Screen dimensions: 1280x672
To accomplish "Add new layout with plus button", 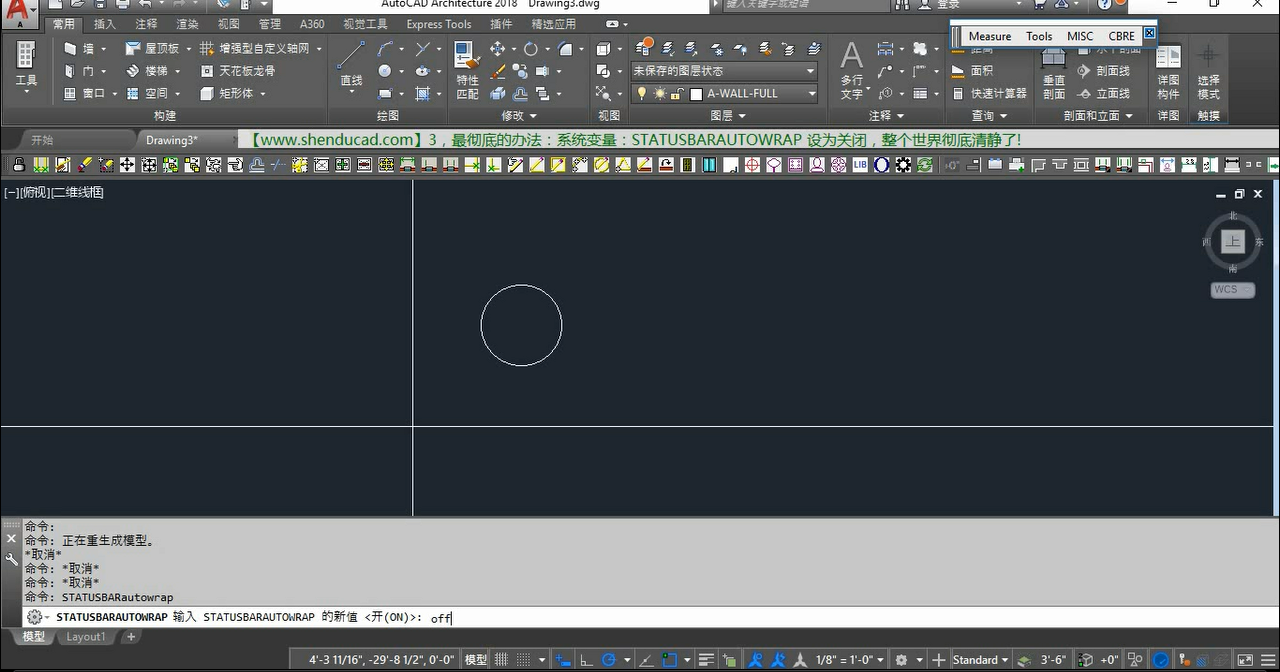I will [x=130, y=637].
